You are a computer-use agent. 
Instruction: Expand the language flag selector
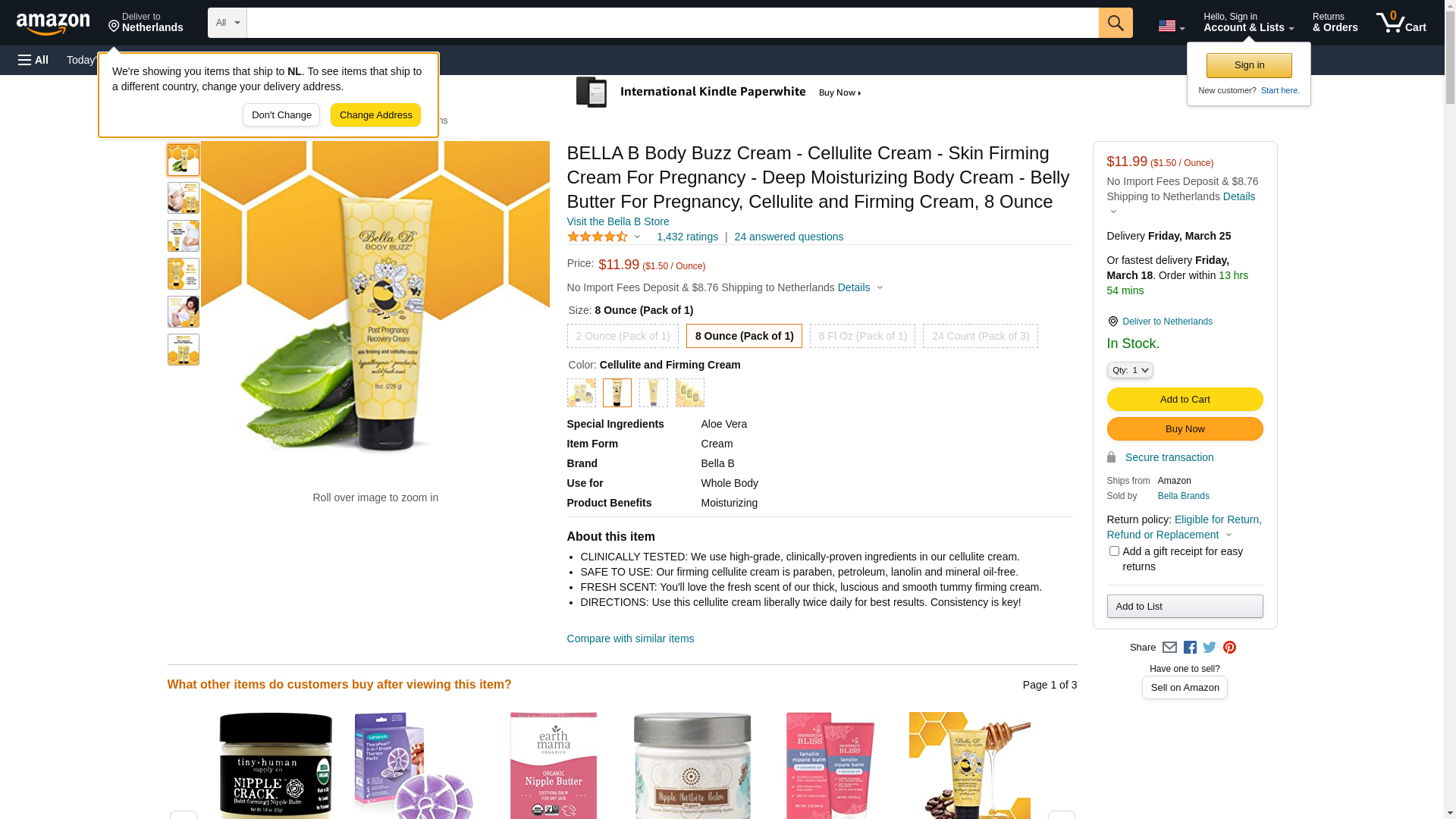[x=1171, y=27]
